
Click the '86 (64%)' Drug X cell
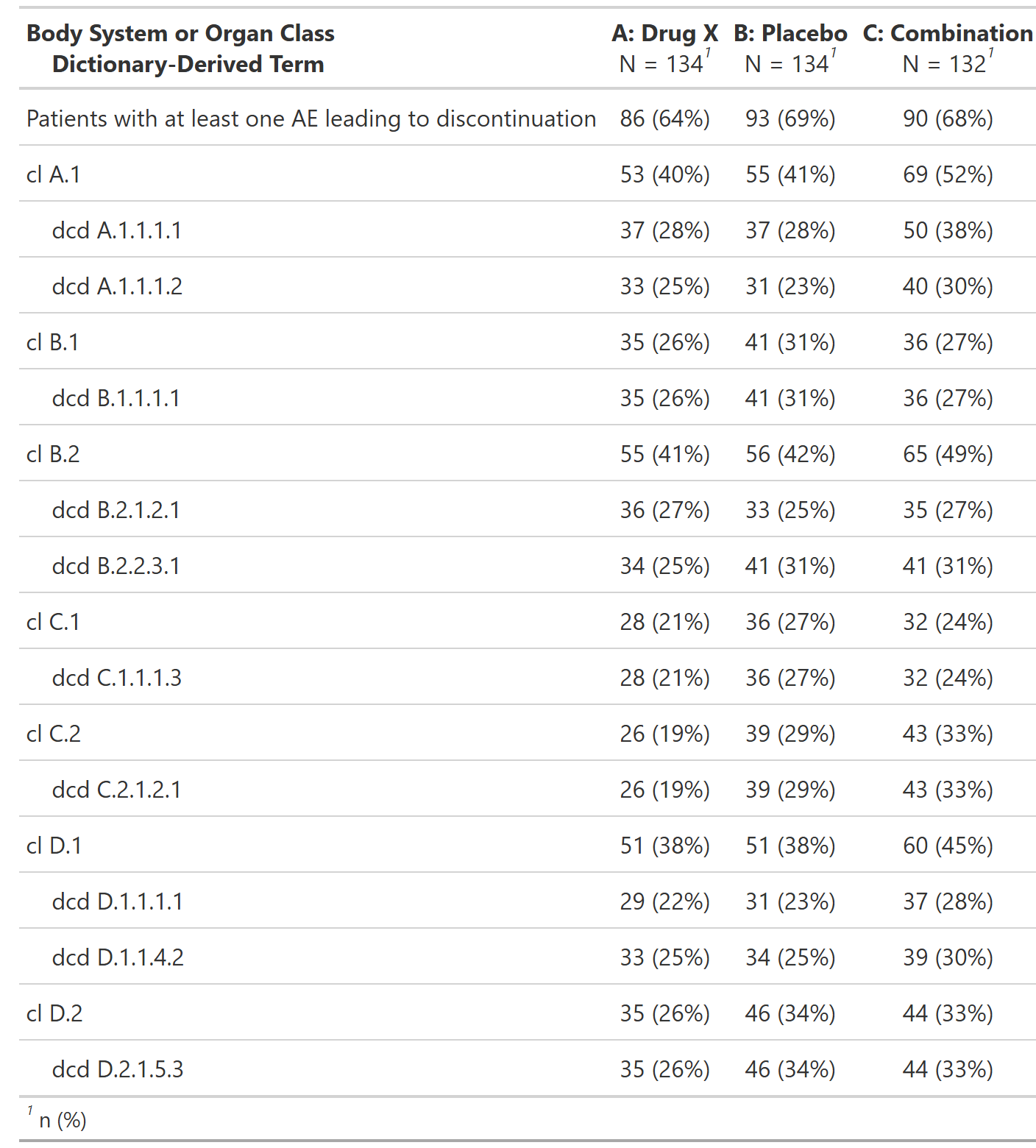pos(664,118)
